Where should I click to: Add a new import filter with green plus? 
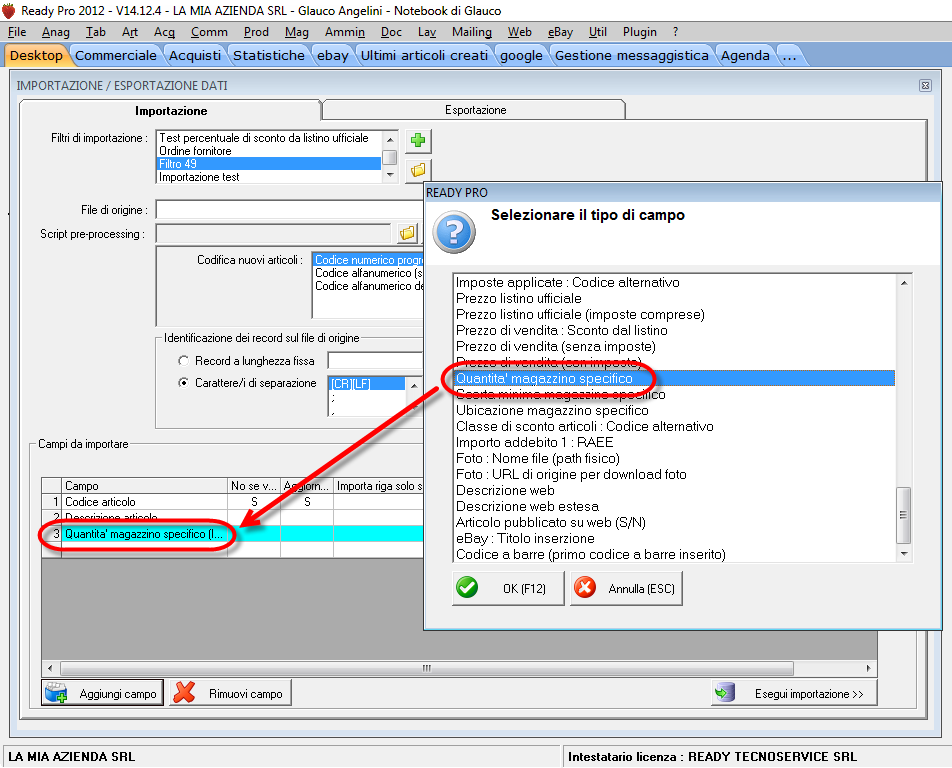(x=418, y=141)
